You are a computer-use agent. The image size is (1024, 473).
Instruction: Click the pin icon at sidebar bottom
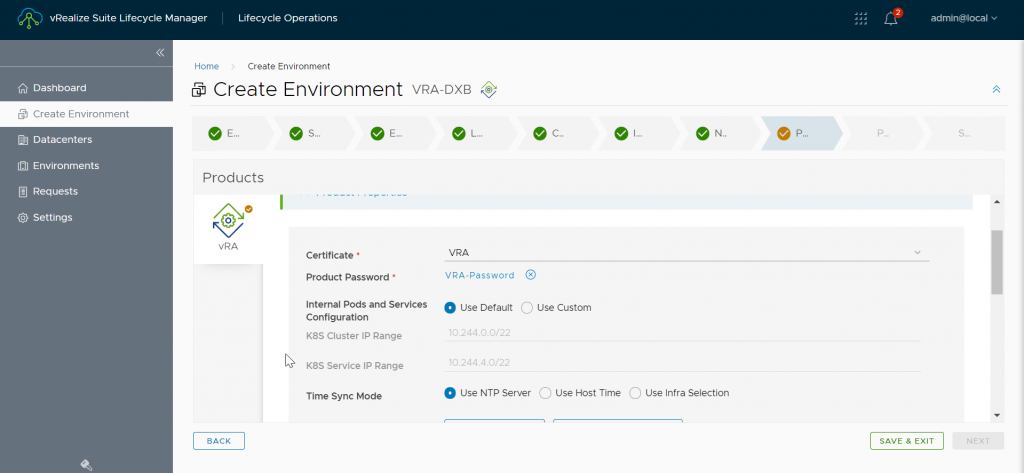tap(86, 465)
